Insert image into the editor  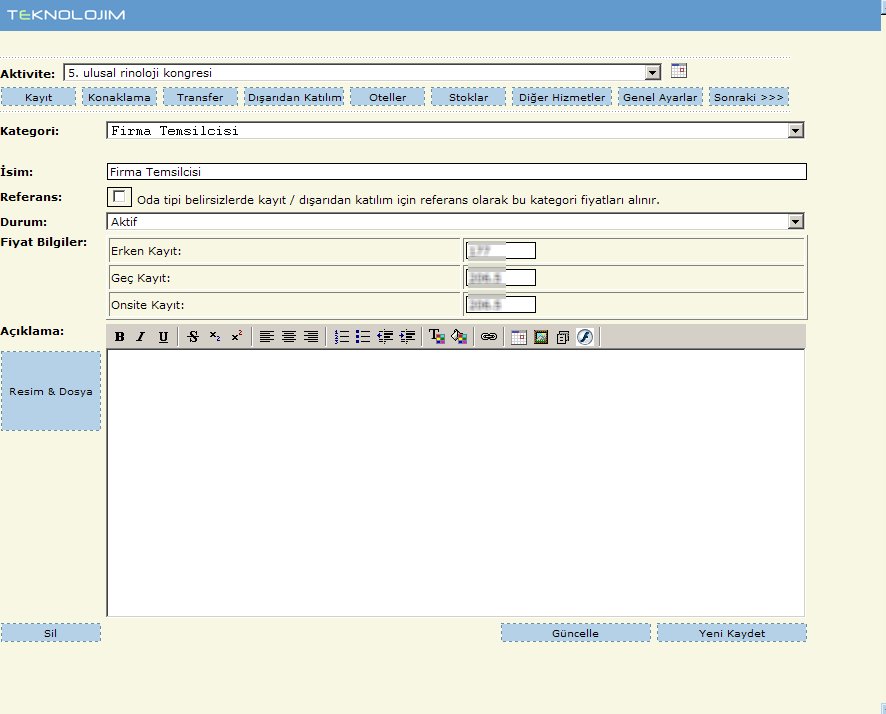[541, 337]
